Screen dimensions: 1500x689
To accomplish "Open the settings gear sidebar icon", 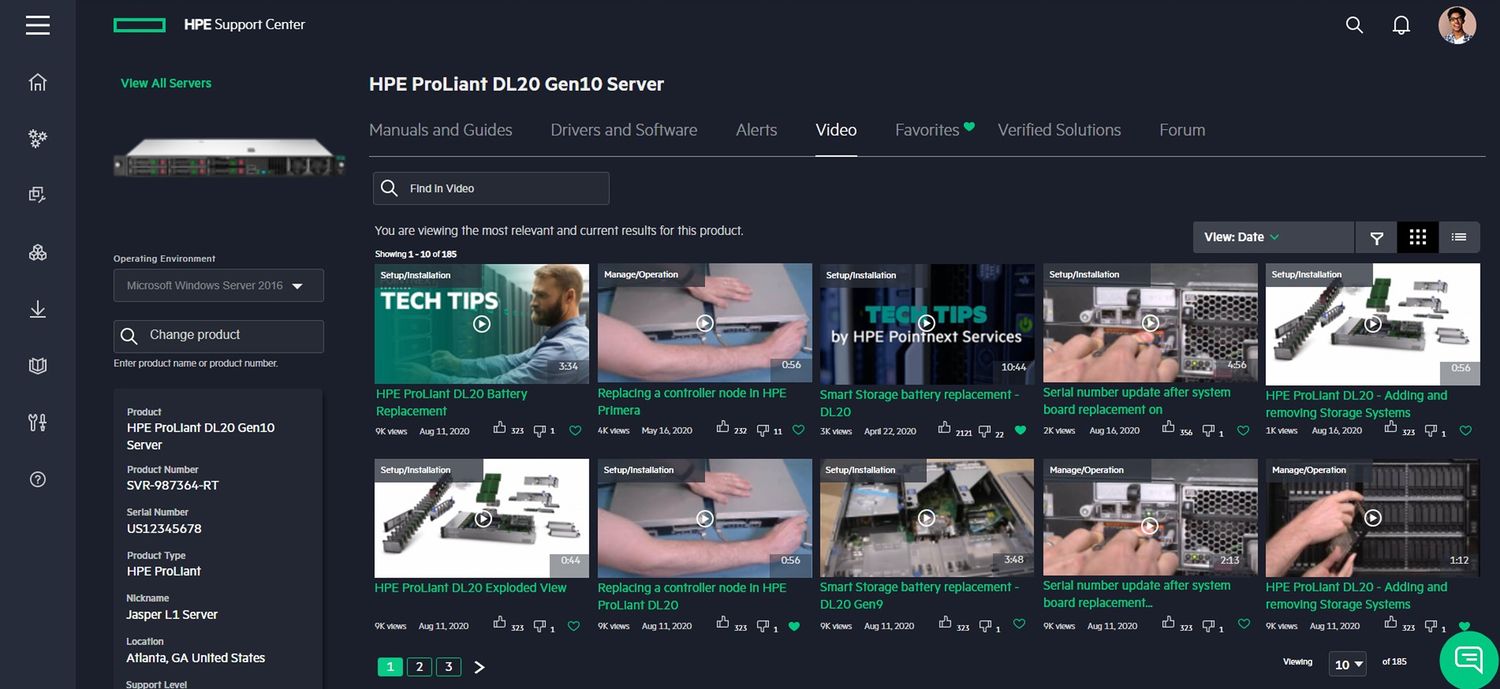I will pyautogui.click(x=38, y=138).
